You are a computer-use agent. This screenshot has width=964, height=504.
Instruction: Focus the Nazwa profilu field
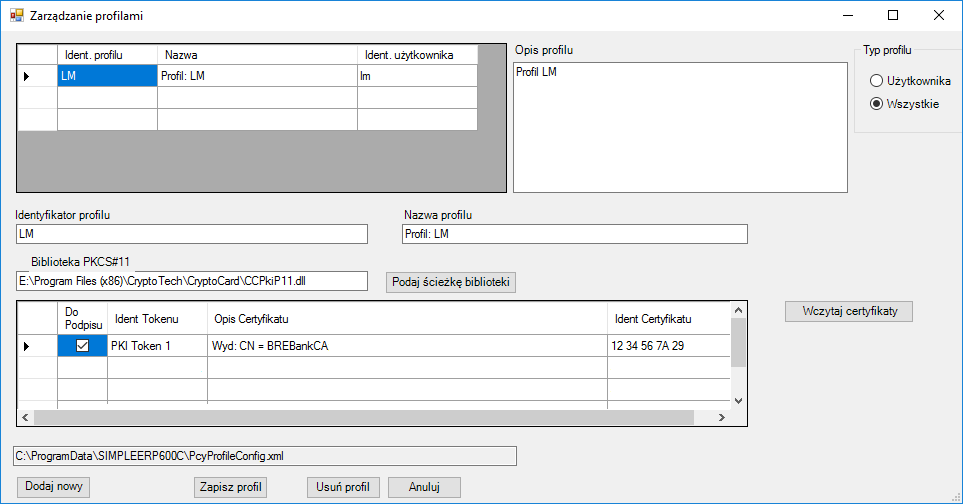pyautogui.click(x=575, y=234)
